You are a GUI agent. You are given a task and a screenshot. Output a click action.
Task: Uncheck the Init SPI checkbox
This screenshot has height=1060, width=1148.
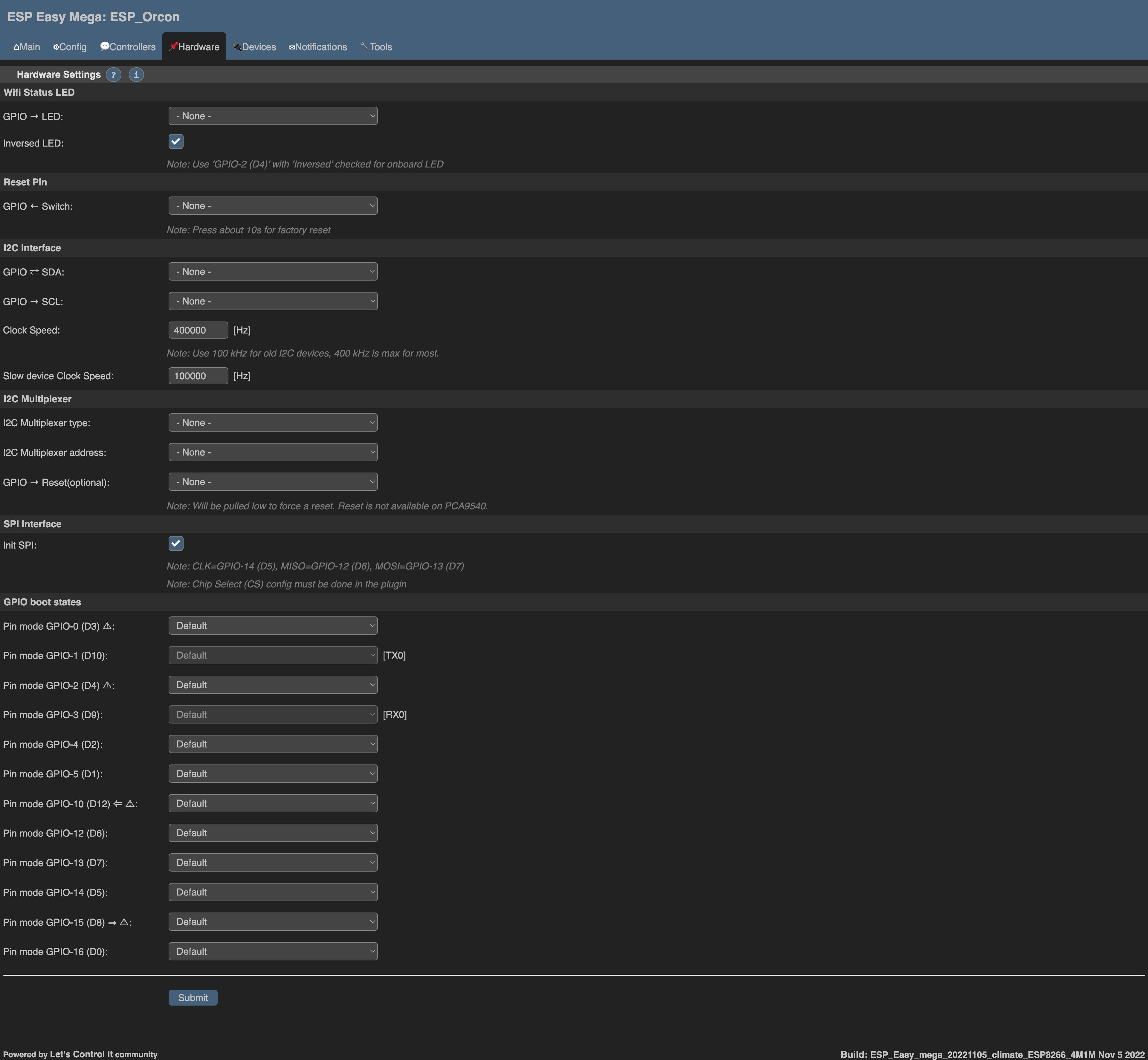tap(176, 543)
